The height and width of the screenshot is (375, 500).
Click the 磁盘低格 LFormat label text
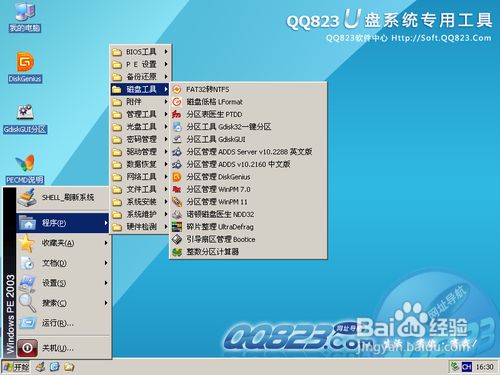[214, 102]
